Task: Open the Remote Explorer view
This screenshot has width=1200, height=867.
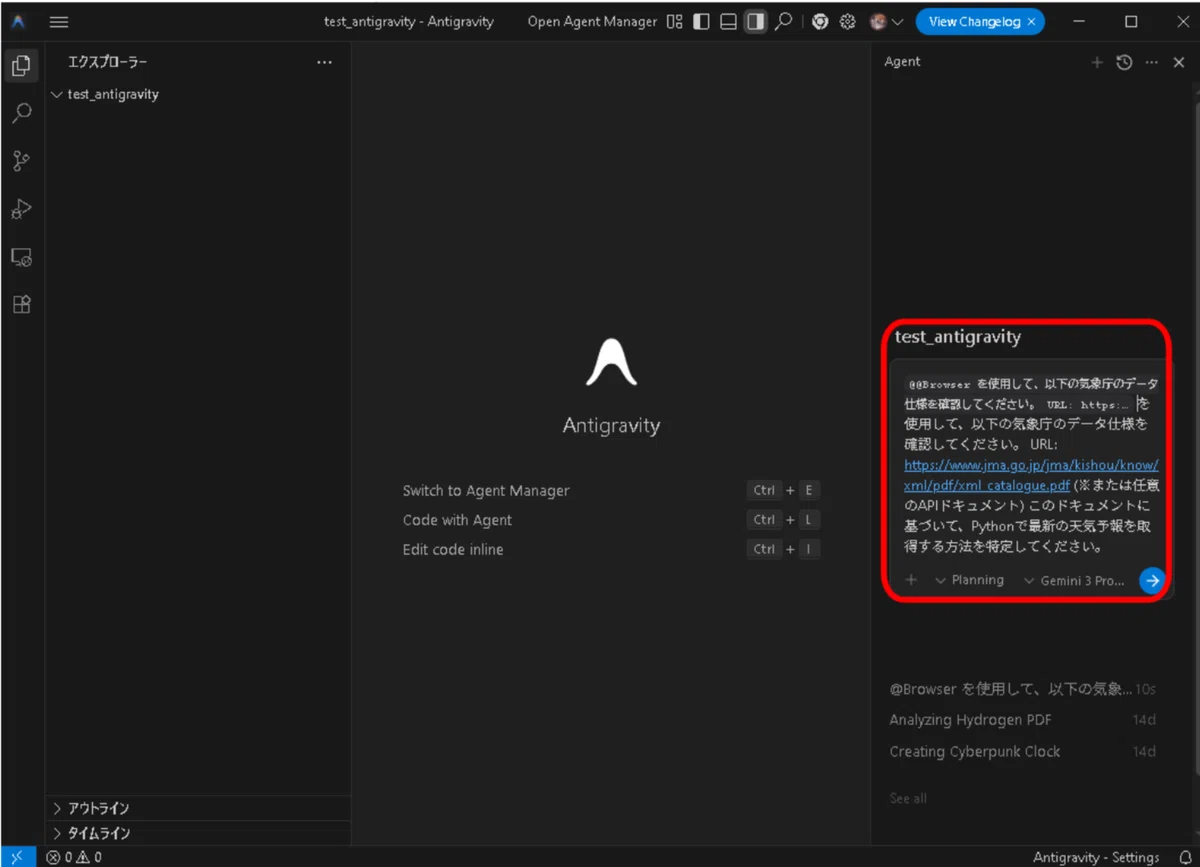Action: 21,257
